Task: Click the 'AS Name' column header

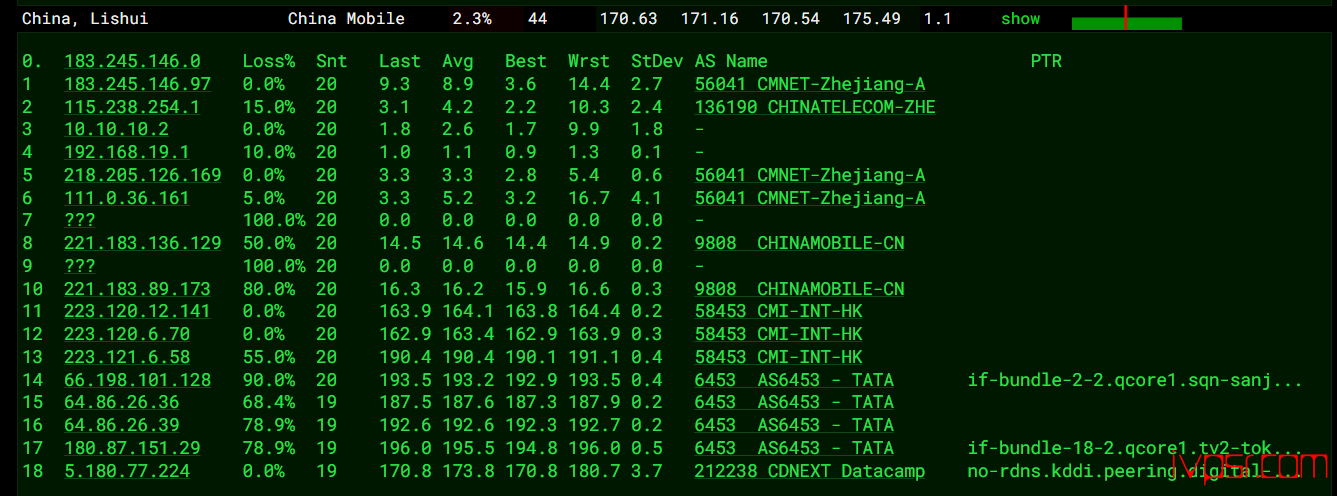Action: click(731, 61)
